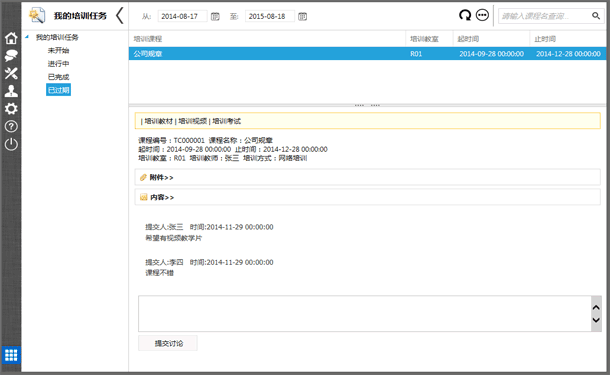Click the discussion box scroll down arrow
Screen dimensions: 610x375
[596, 320]
